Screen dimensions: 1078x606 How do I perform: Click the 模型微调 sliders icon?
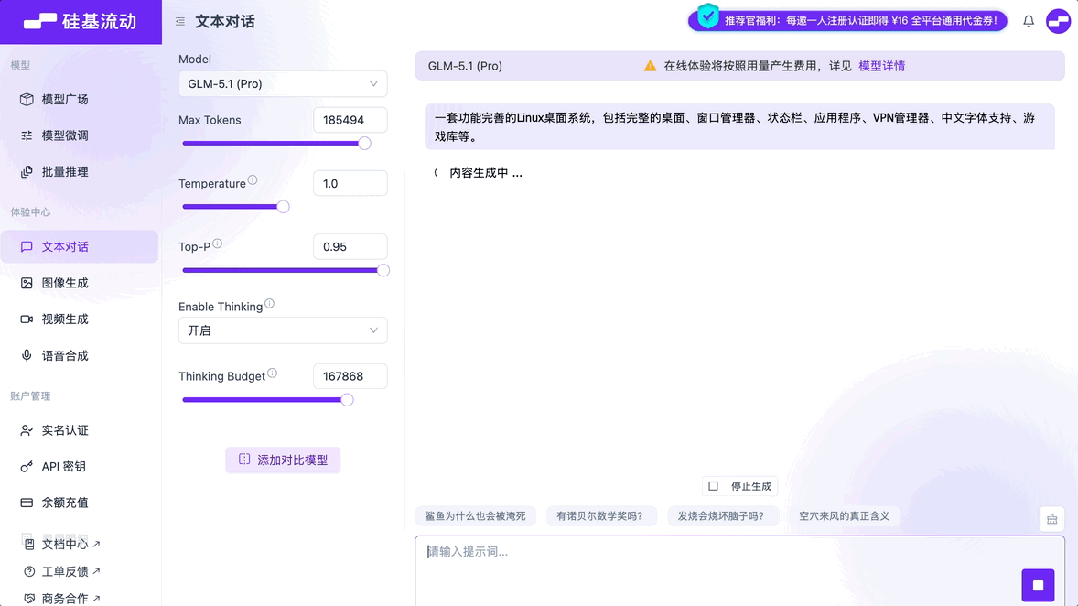26,136
